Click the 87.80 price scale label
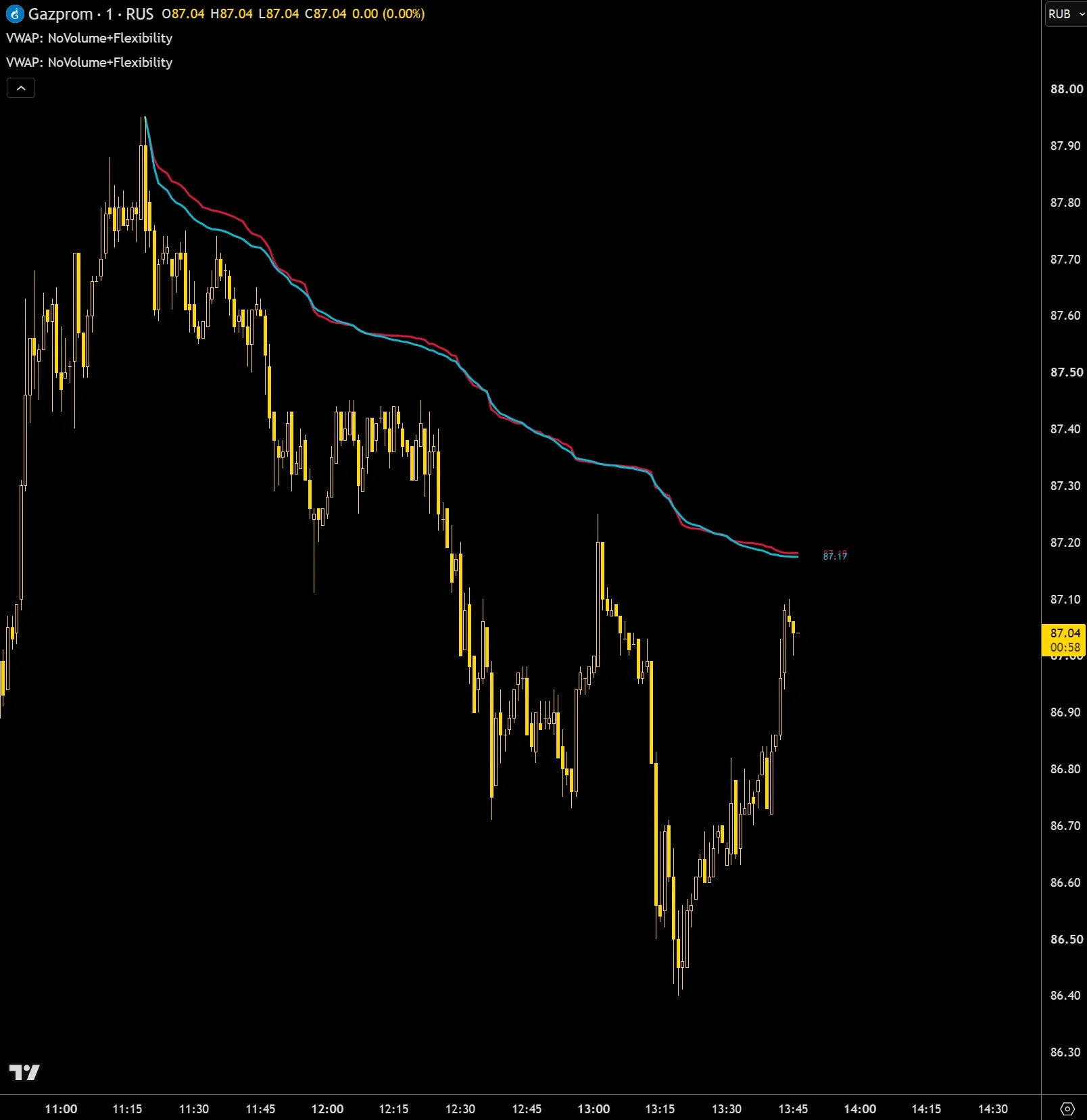Viewport: 1087px width, 1120px height. click(x=1067, y=203)
